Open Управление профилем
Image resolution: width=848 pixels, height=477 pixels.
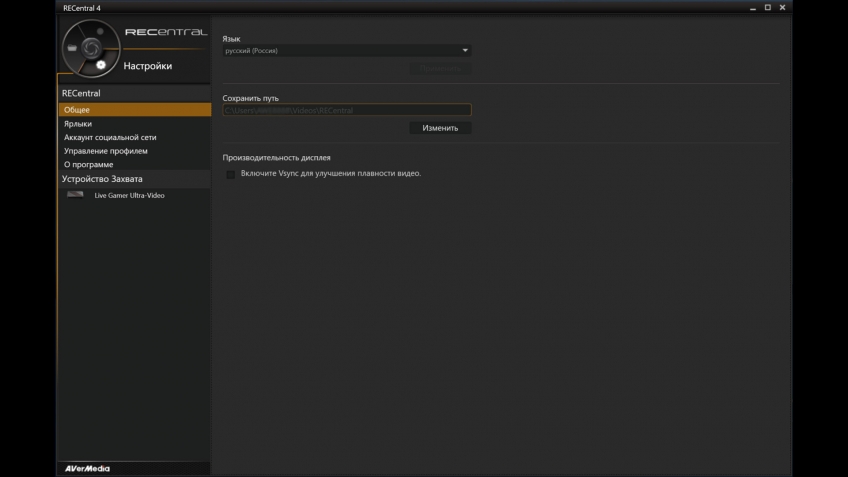coord(105,151)
